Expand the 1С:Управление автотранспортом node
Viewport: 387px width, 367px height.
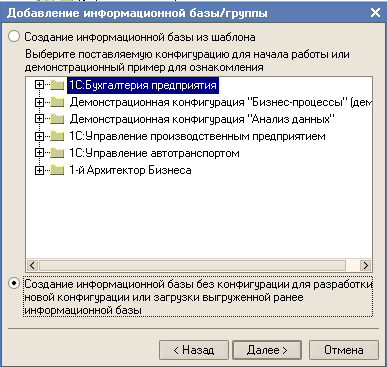tap(39, 153)
